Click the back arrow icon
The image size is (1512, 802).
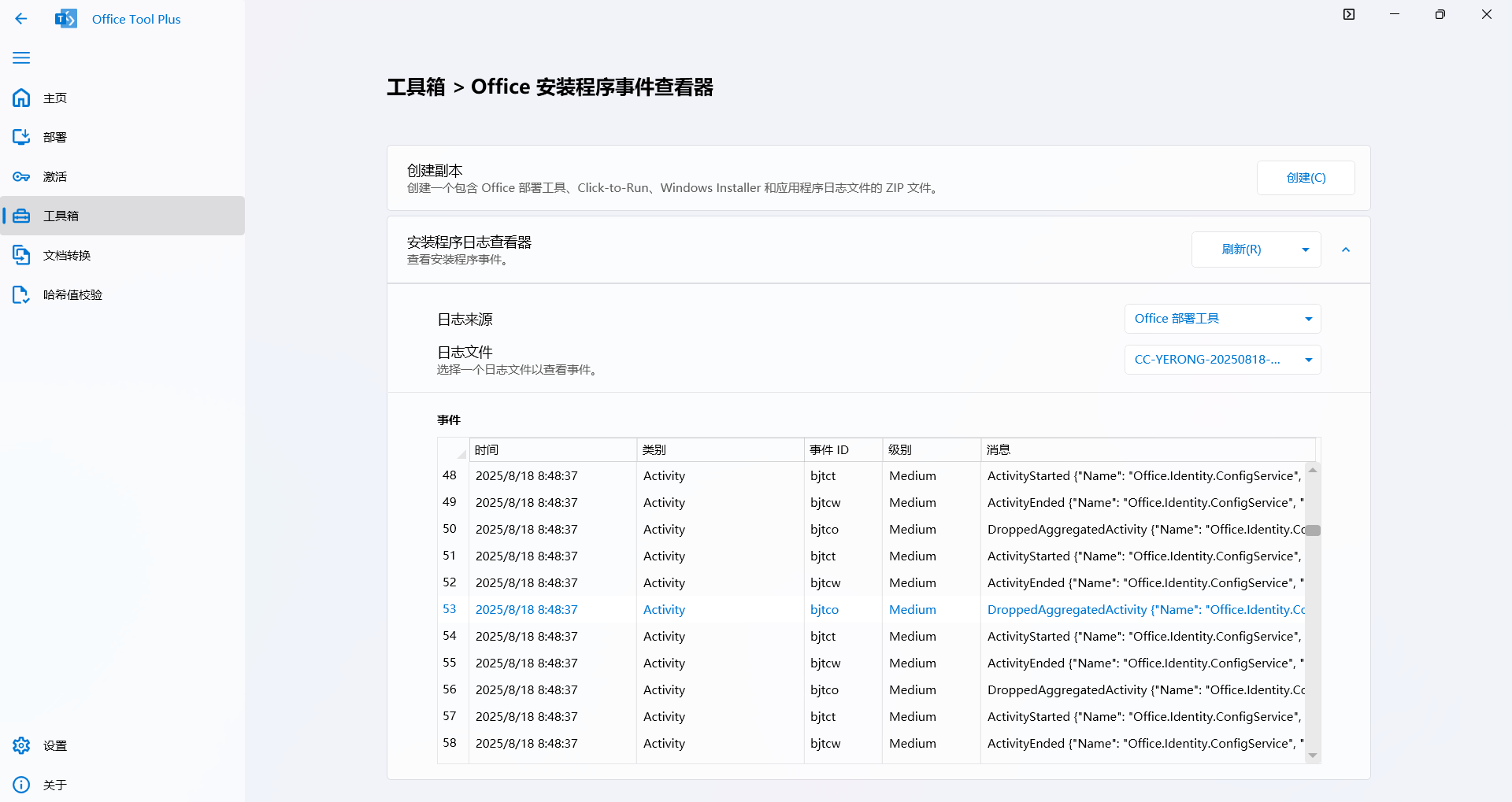(21, 19)
